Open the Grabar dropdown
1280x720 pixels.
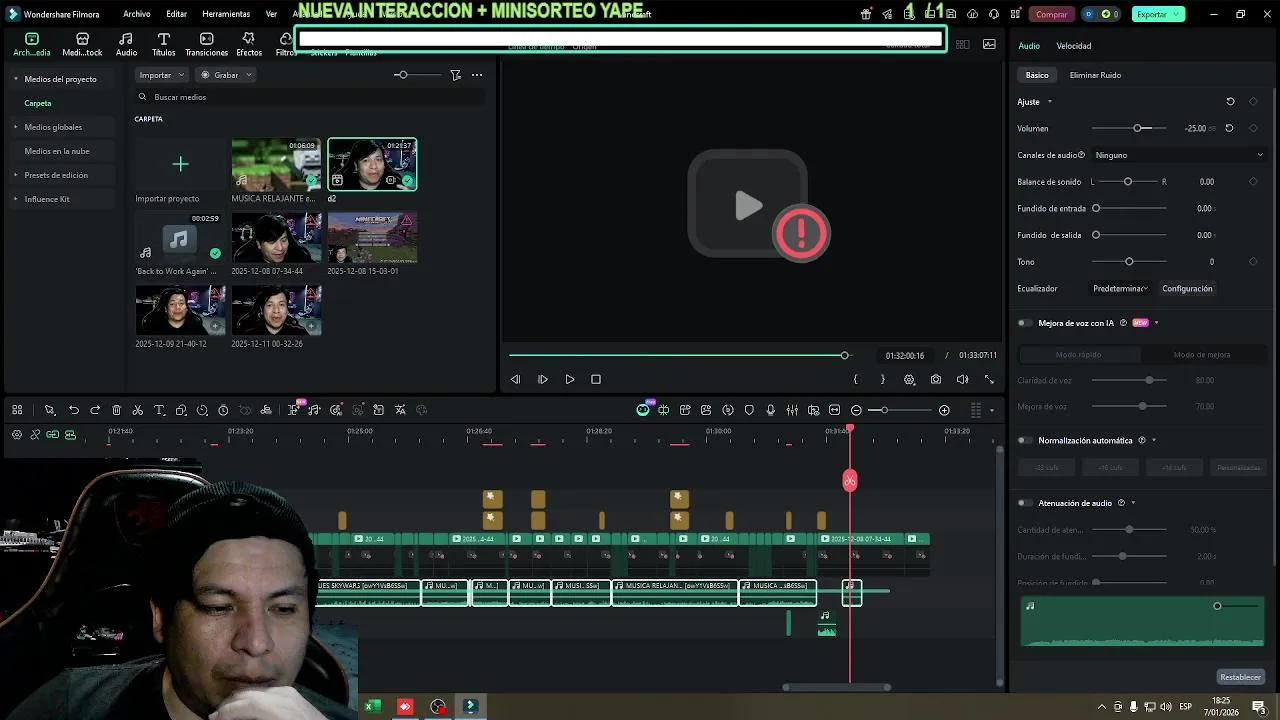227,75
